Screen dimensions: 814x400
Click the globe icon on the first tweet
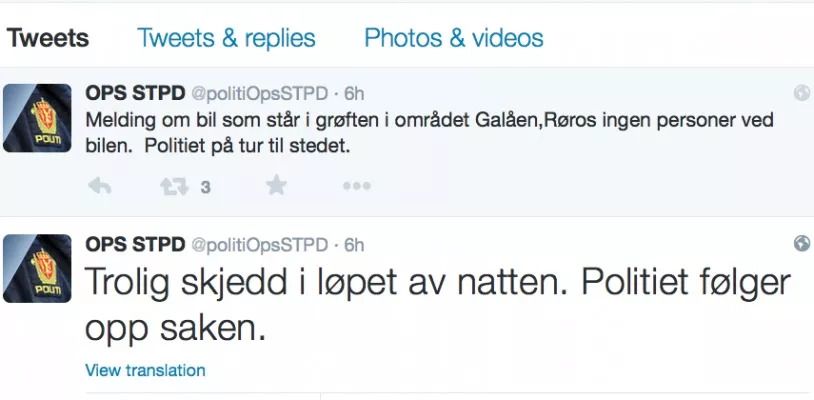tap(801, 93)
